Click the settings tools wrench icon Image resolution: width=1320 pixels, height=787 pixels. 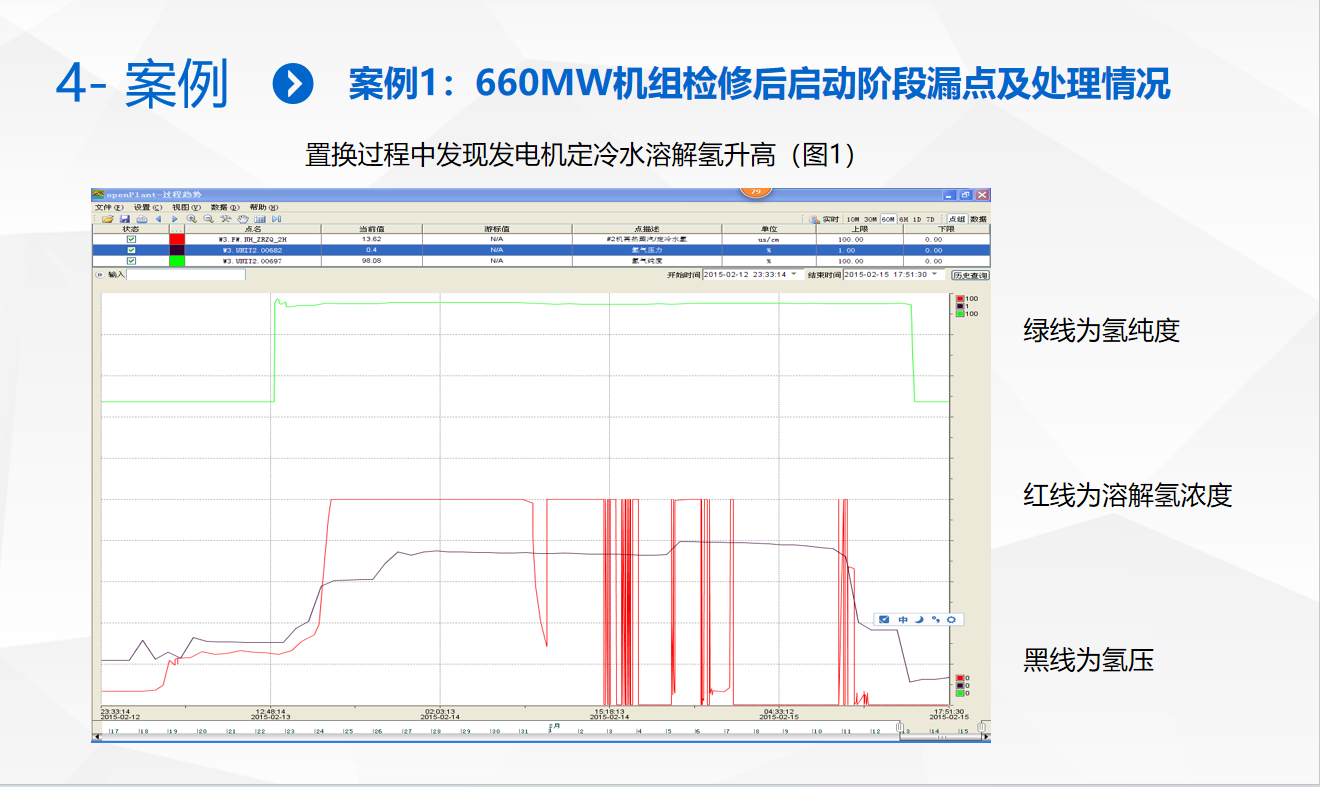226,219
